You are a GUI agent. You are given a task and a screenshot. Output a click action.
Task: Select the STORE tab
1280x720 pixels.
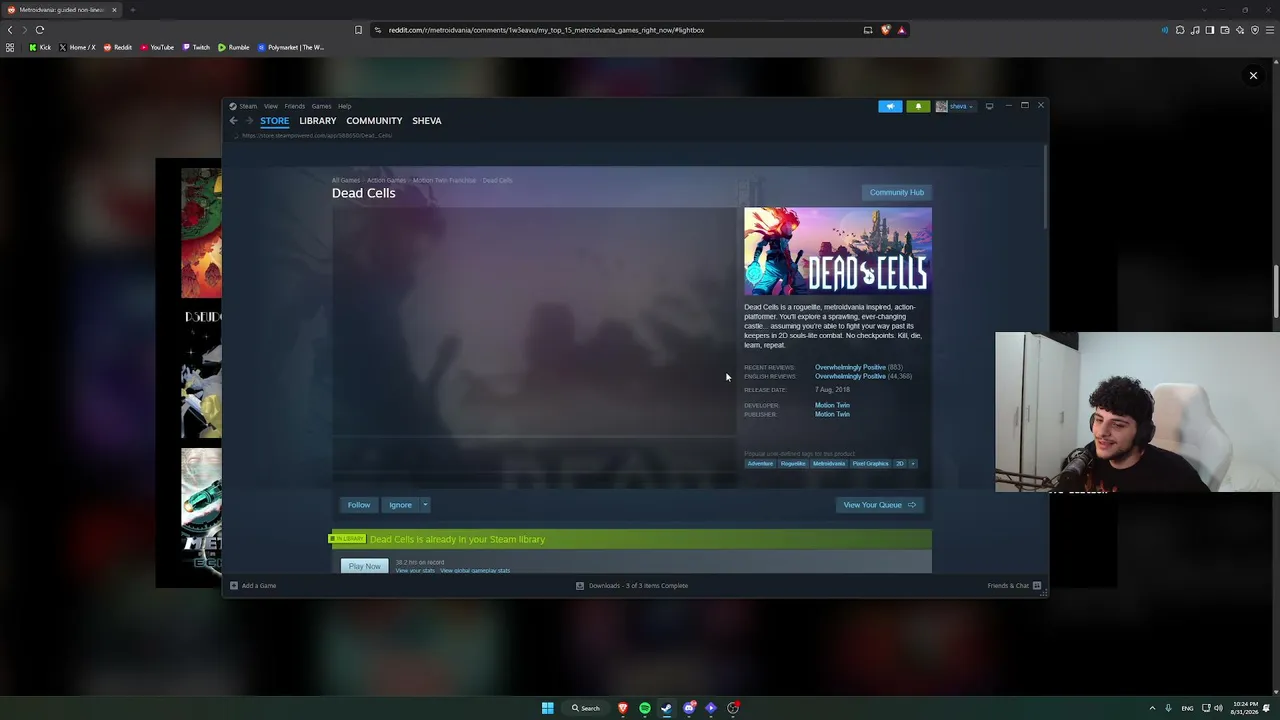274,121
